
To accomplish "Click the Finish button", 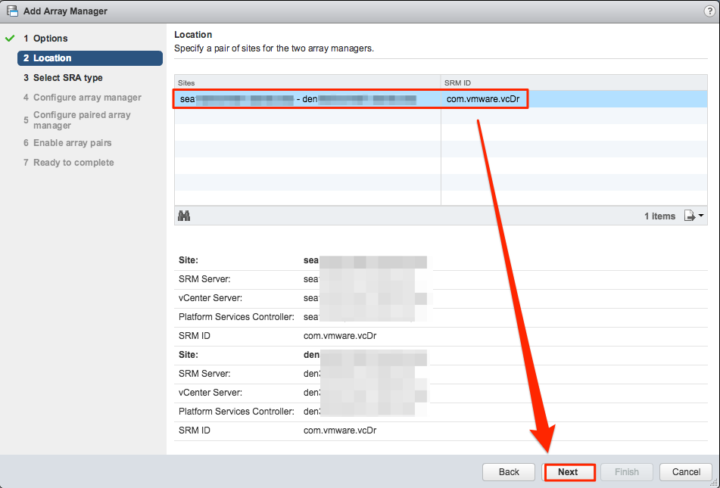I will (627, 471).
